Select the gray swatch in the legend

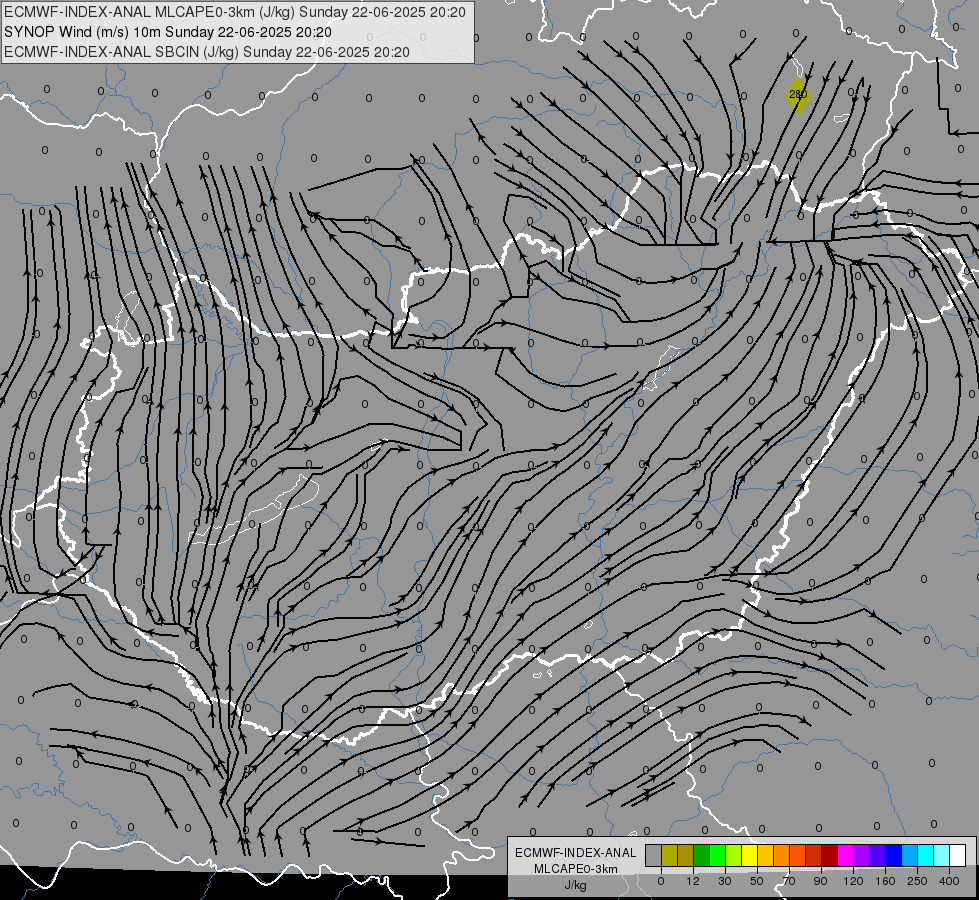[653, 856]
